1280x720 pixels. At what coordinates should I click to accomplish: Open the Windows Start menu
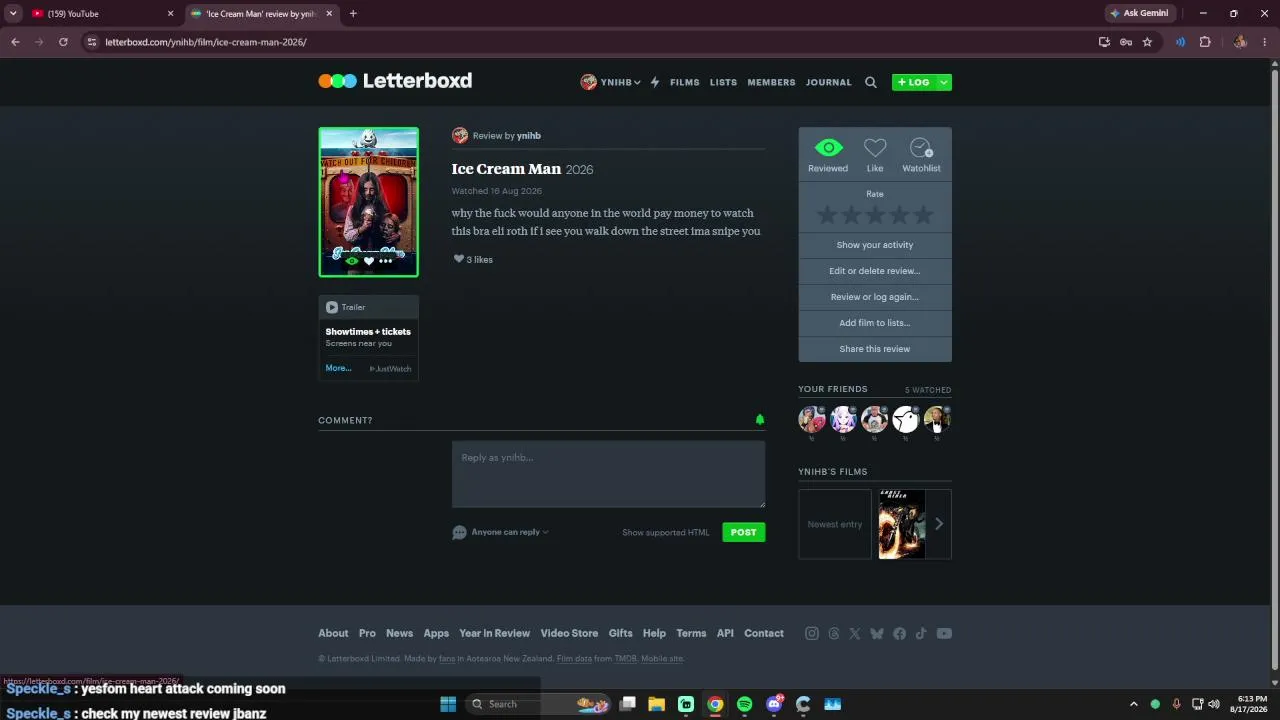[448, 704]
